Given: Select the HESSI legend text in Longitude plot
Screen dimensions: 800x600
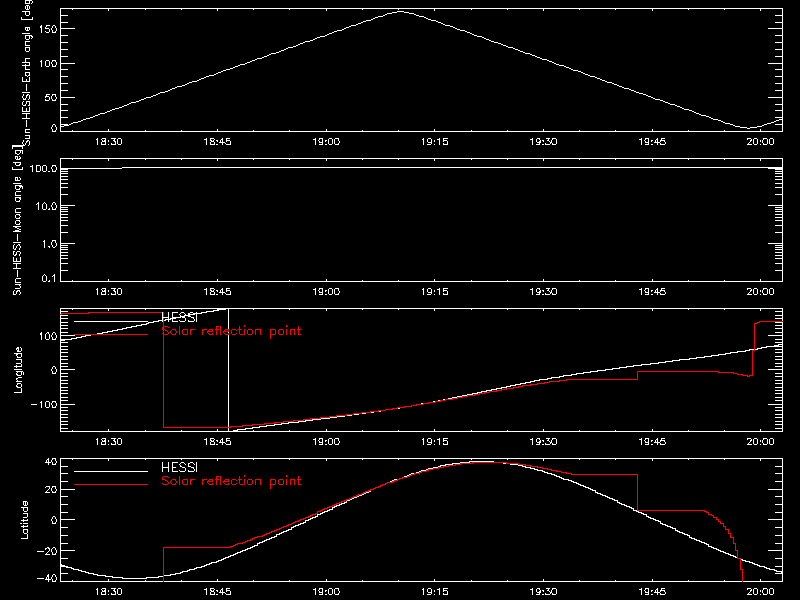Looking at the screenshot, I should point(179,318).
